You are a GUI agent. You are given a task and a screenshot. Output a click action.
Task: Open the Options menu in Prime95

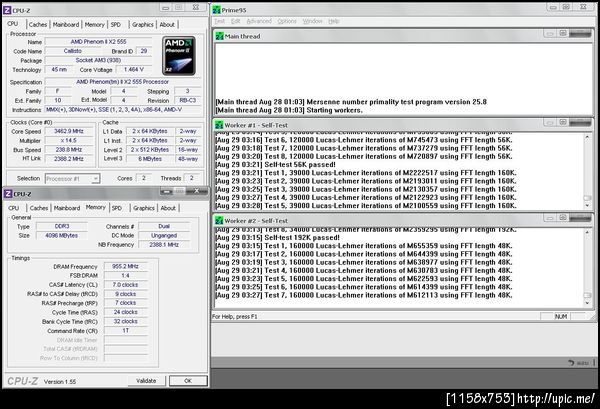point(287,21)
